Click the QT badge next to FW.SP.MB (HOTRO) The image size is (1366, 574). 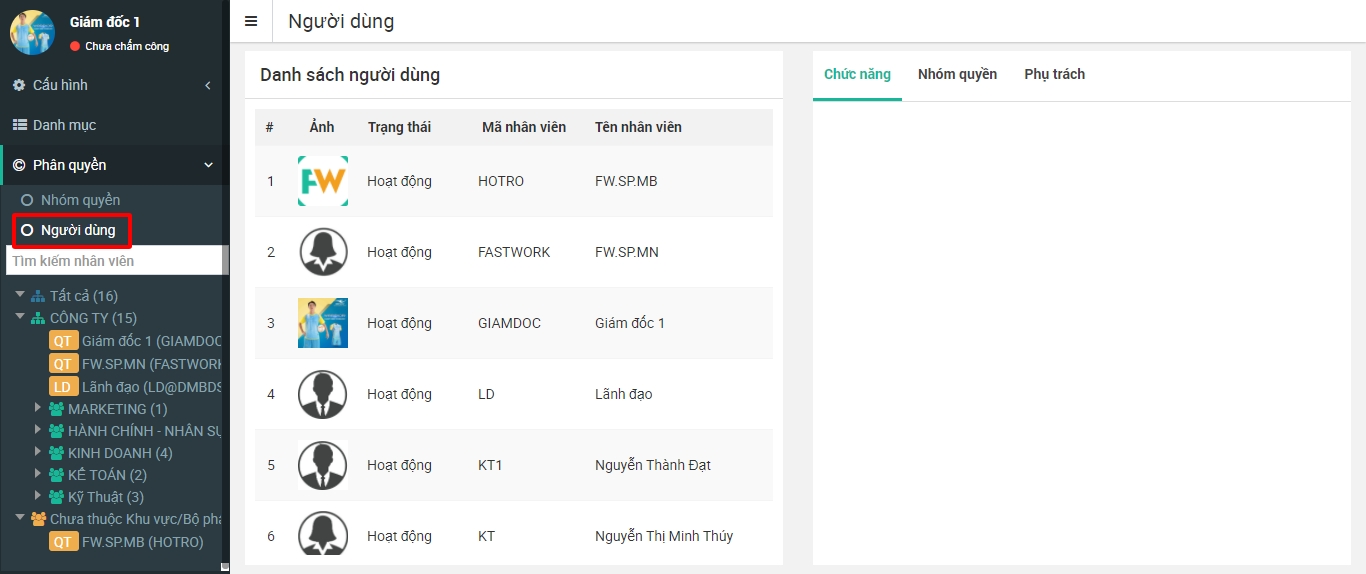(x=63, y=542)
